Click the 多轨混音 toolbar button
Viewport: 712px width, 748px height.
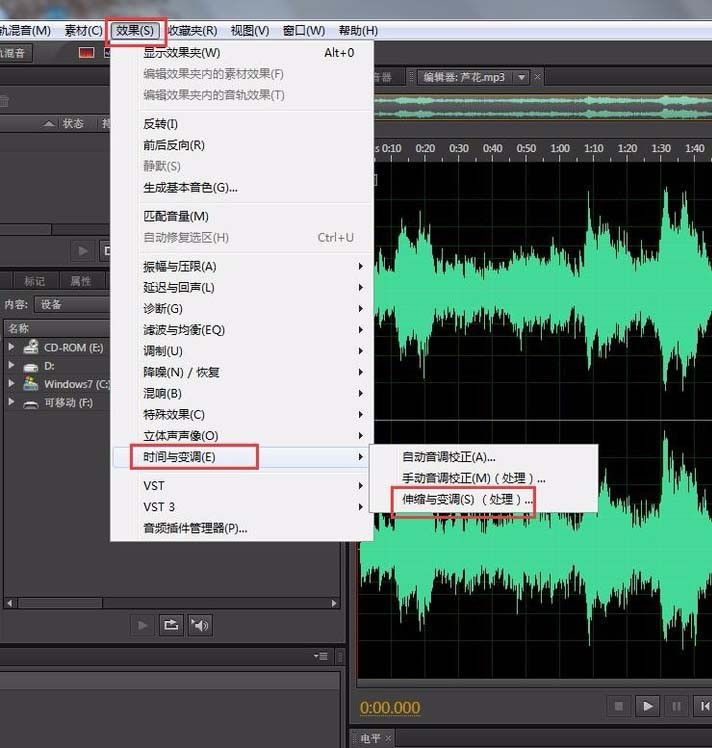pyautogui.click(x=14, y=53)
